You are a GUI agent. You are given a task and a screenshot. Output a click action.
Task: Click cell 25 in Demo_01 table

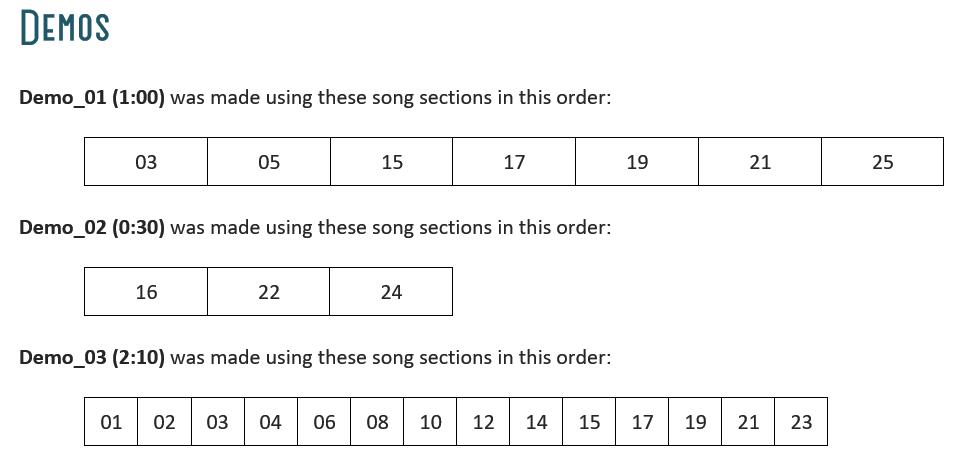pos(883,162)
